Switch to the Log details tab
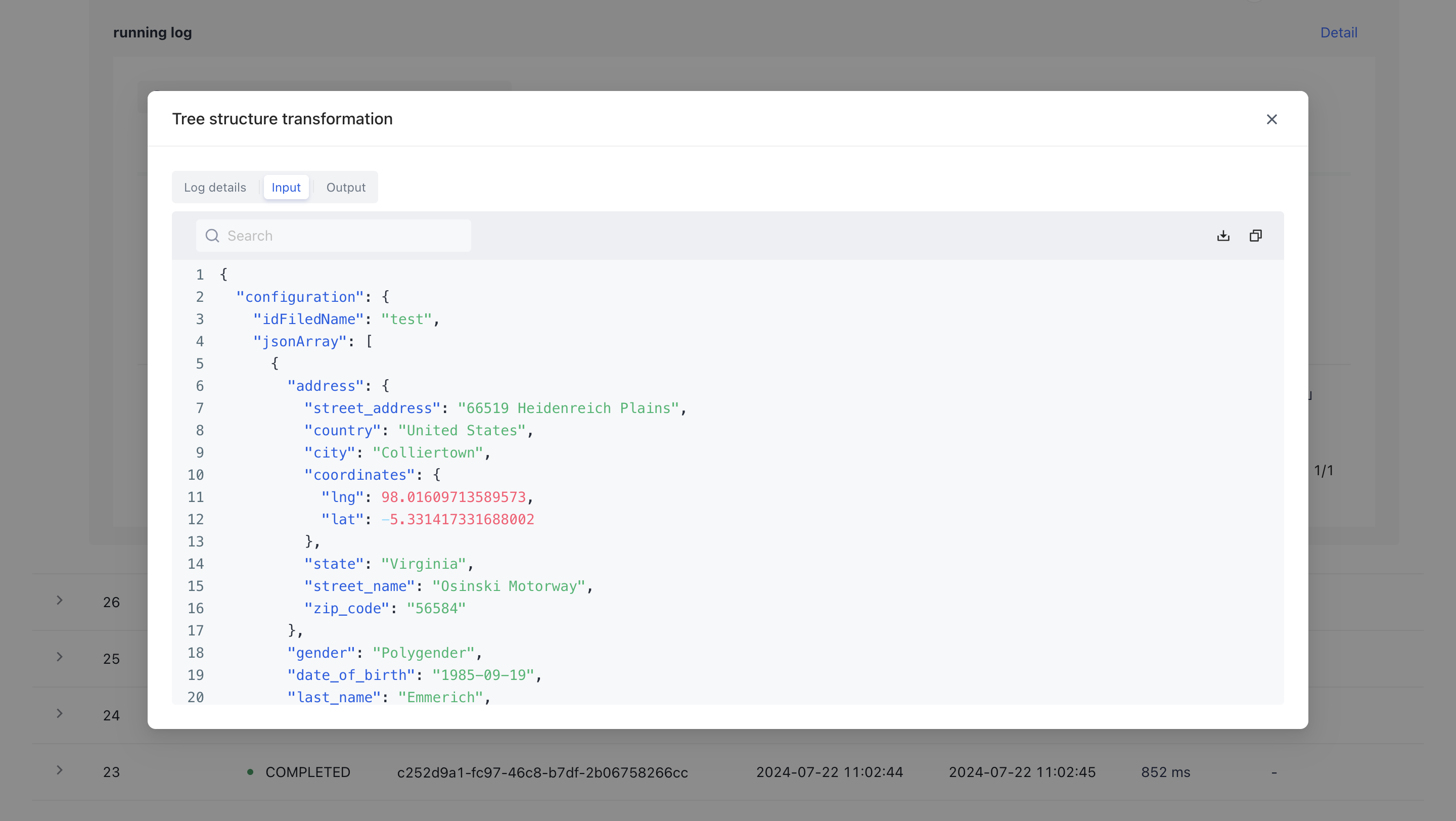Viewport: 1456px width, 821px height. [215, 187]
